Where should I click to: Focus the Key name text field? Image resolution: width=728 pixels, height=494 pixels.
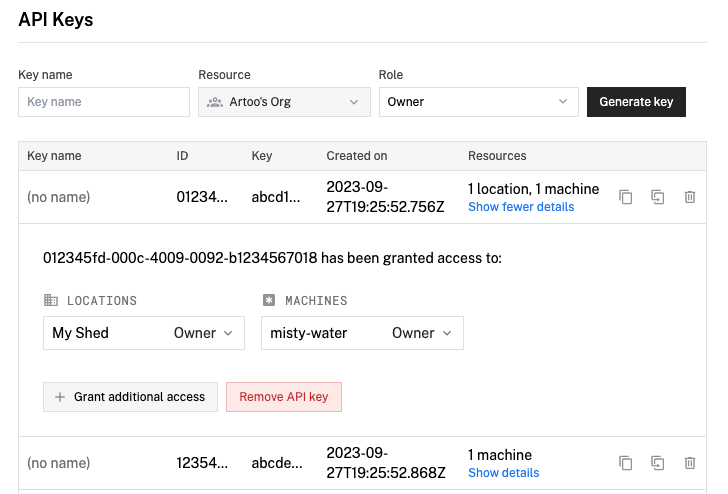click(x=104, y=102)
